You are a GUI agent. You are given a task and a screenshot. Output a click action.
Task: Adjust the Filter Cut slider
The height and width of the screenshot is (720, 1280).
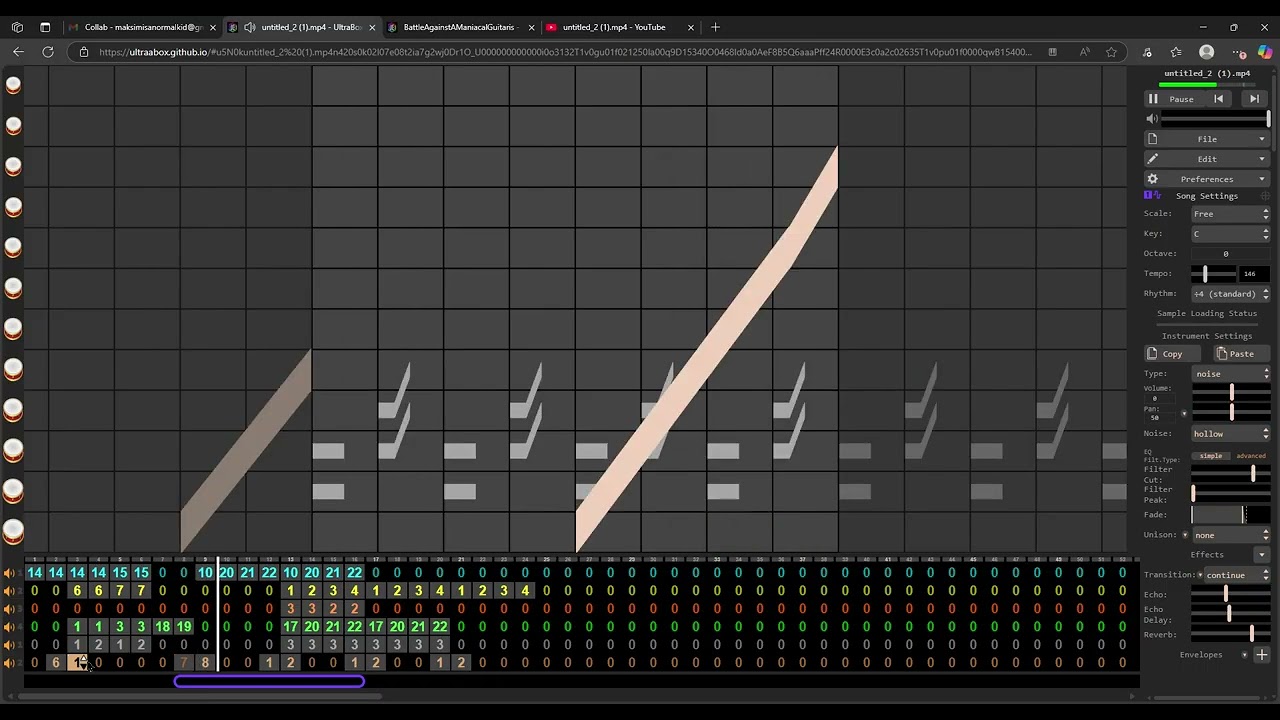click(x=1231, y=474)
